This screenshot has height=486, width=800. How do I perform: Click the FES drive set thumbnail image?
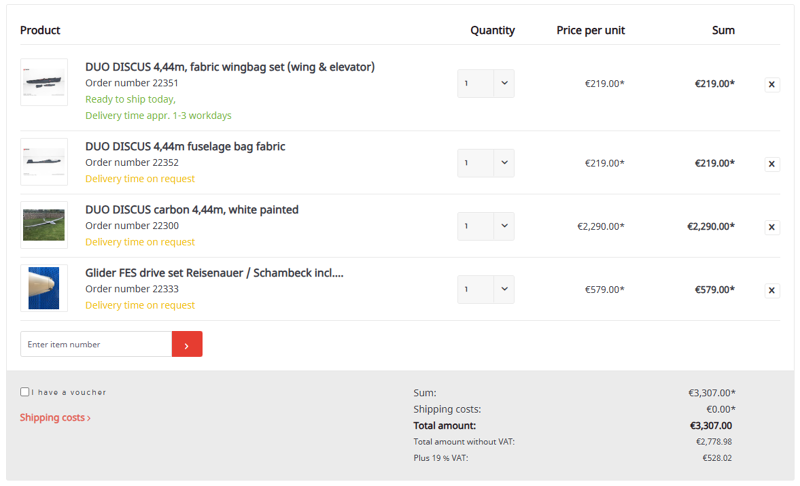click(x=44, y=288)
